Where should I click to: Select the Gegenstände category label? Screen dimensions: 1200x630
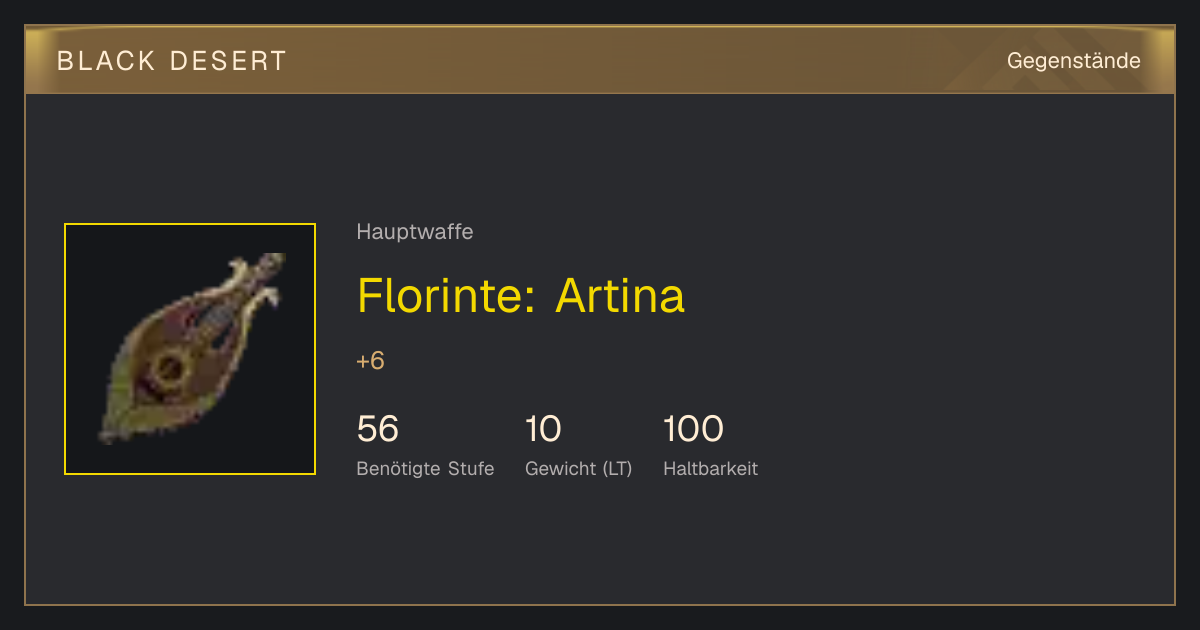[1073, 61]
